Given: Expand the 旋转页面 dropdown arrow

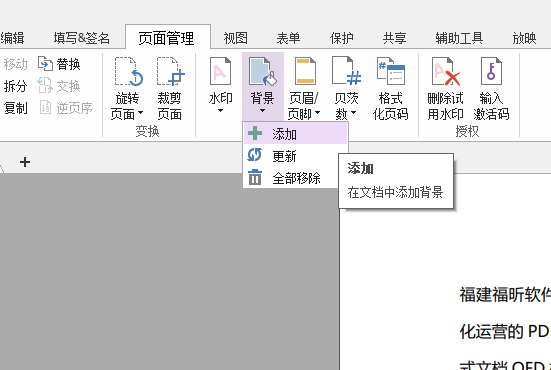Looking at the screenshot, I should tap(141, 113).
